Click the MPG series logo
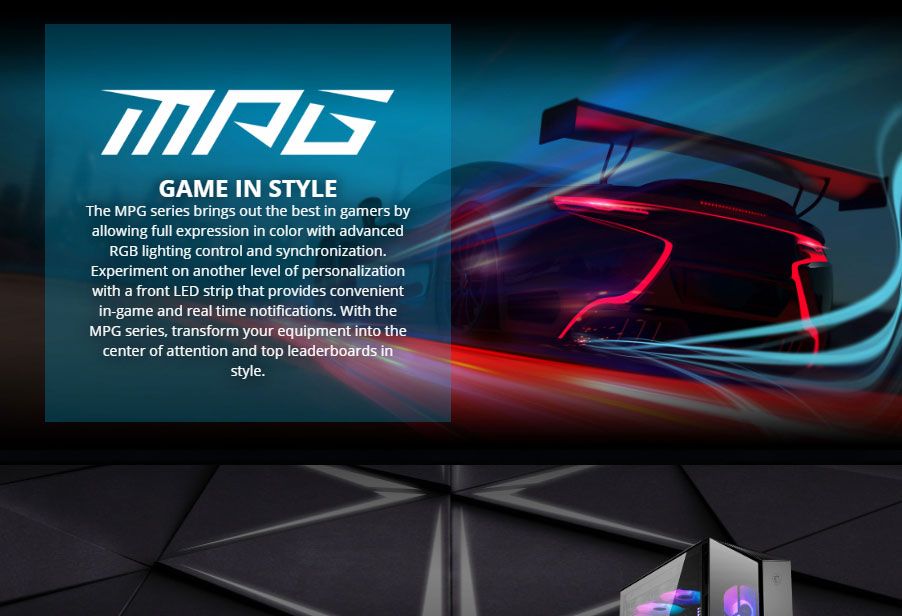This screenshot has width=902, height=616. click(247, 122)
